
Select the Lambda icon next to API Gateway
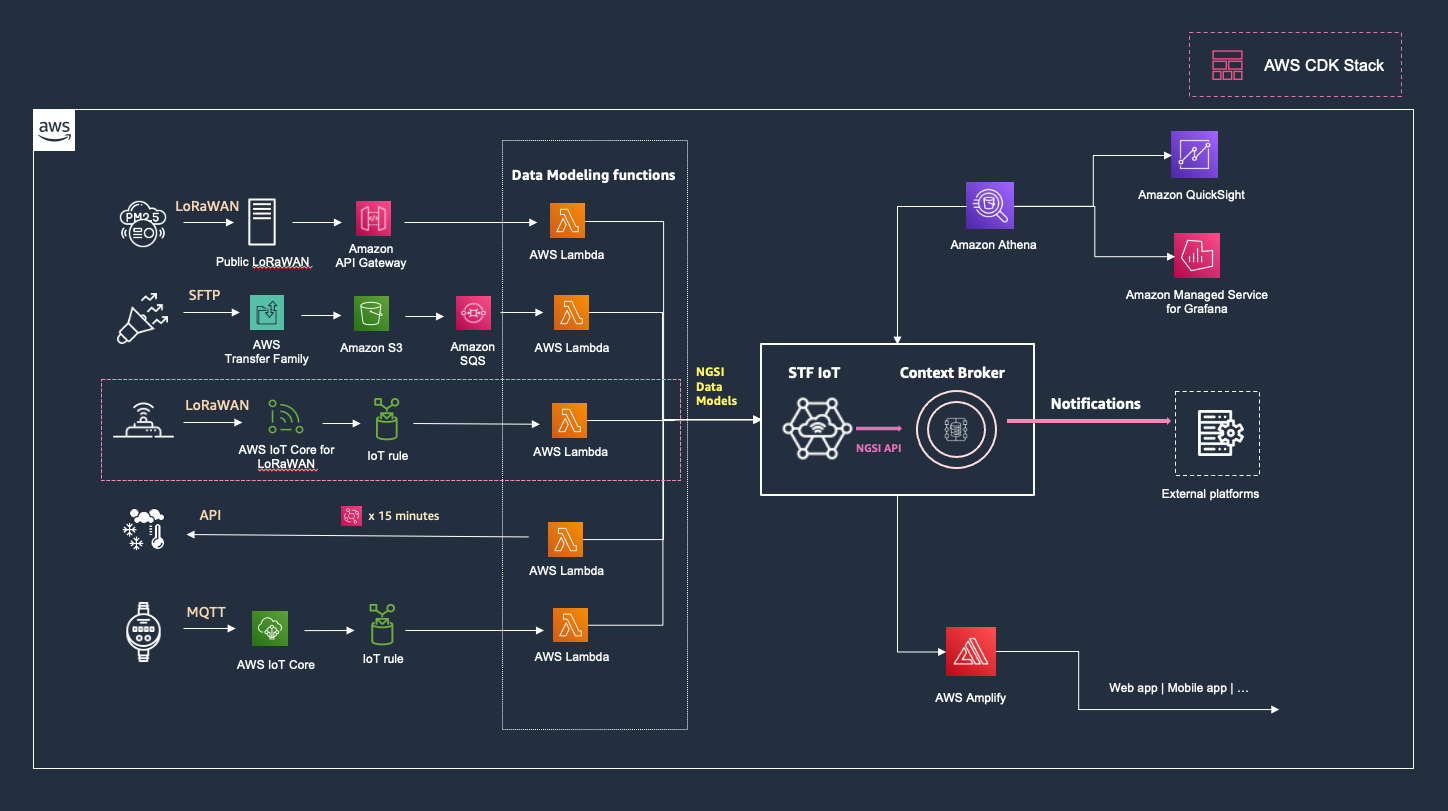567,221
